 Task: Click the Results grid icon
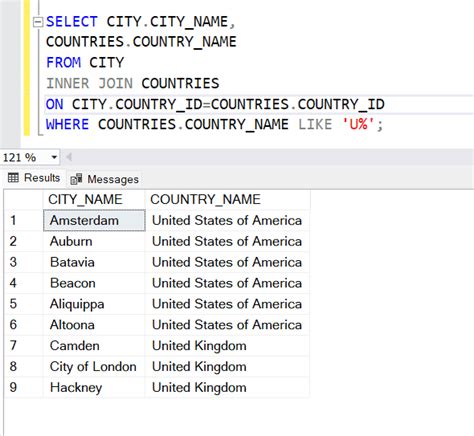coord(13,178)
